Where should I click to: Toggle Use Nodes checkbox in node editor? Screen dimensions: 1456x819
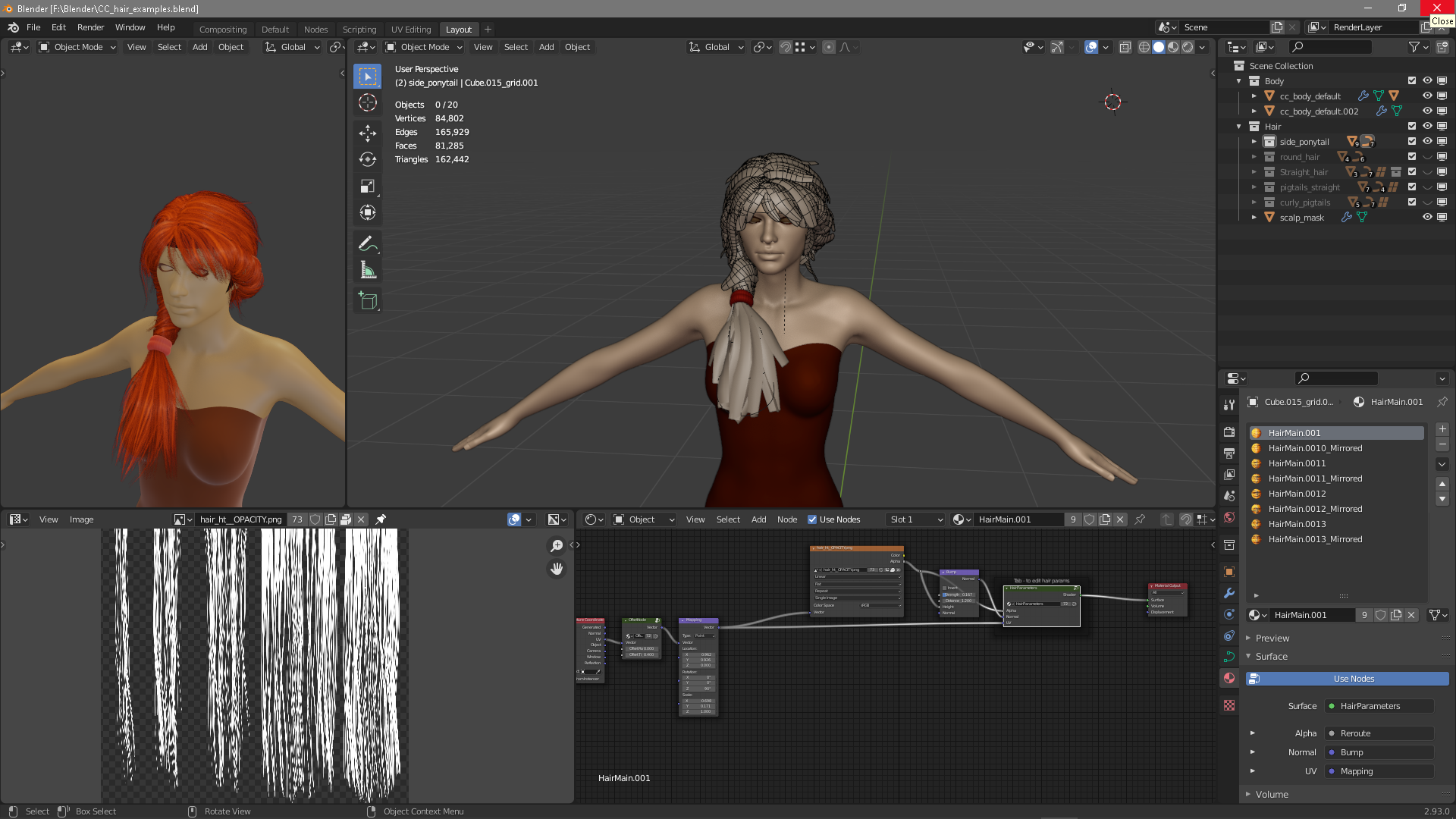(x=812, y=519)
